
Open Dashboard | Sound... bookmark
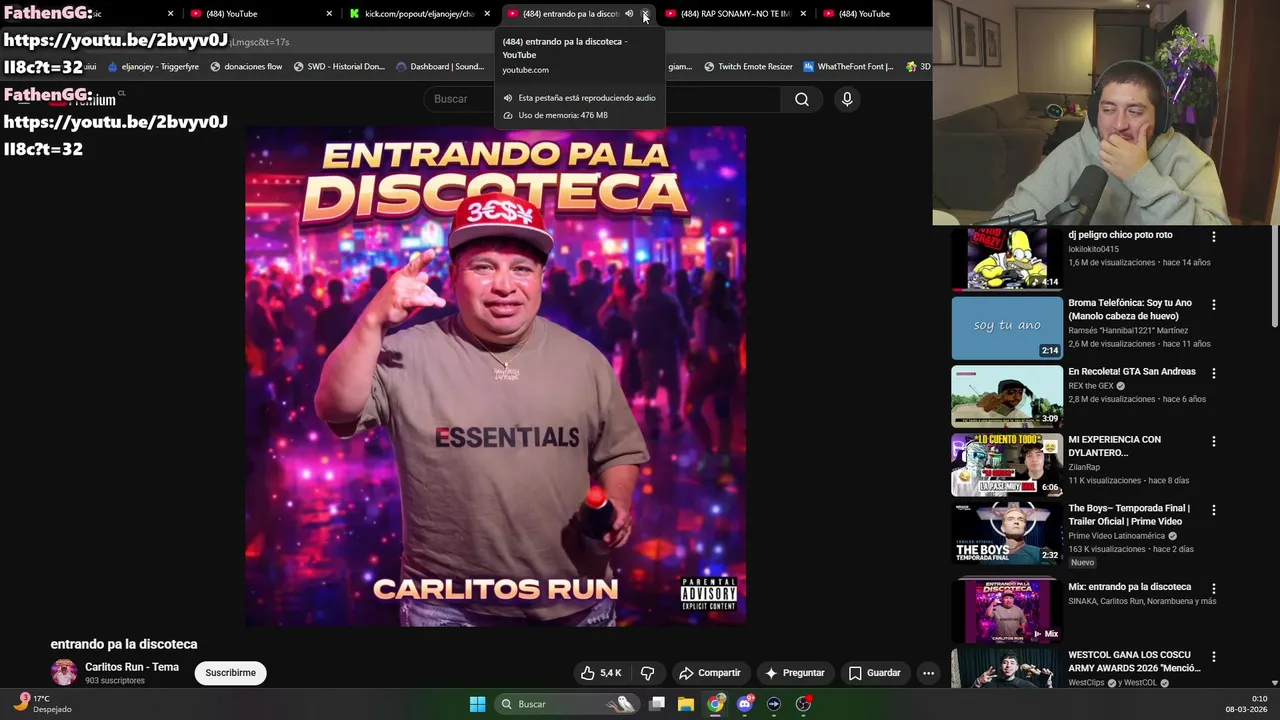(x=440, y=67)
